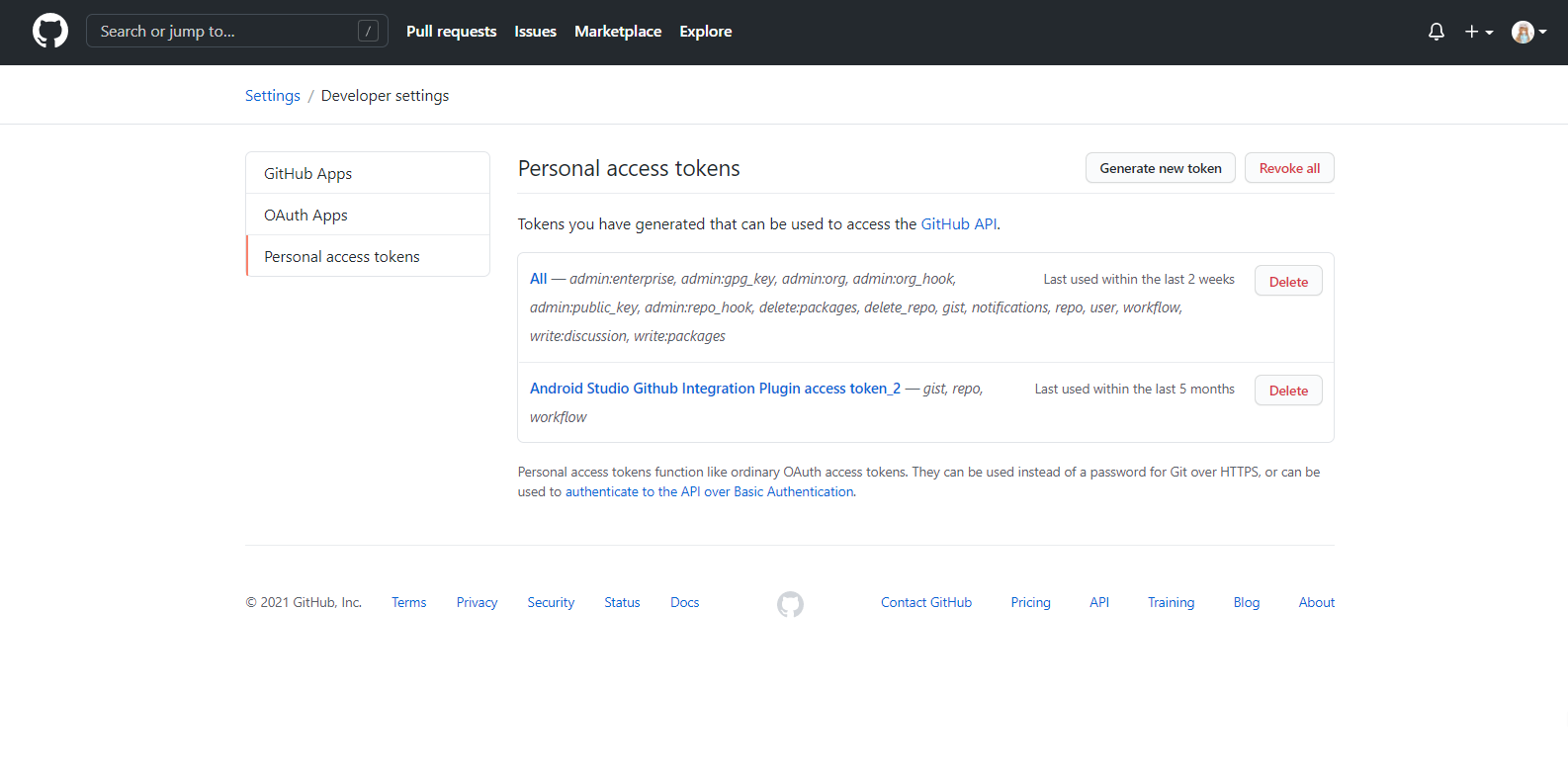Screen dimensions: 1568x784
Task: Open the plus create-new dropdown
Action: point(1478,32)
